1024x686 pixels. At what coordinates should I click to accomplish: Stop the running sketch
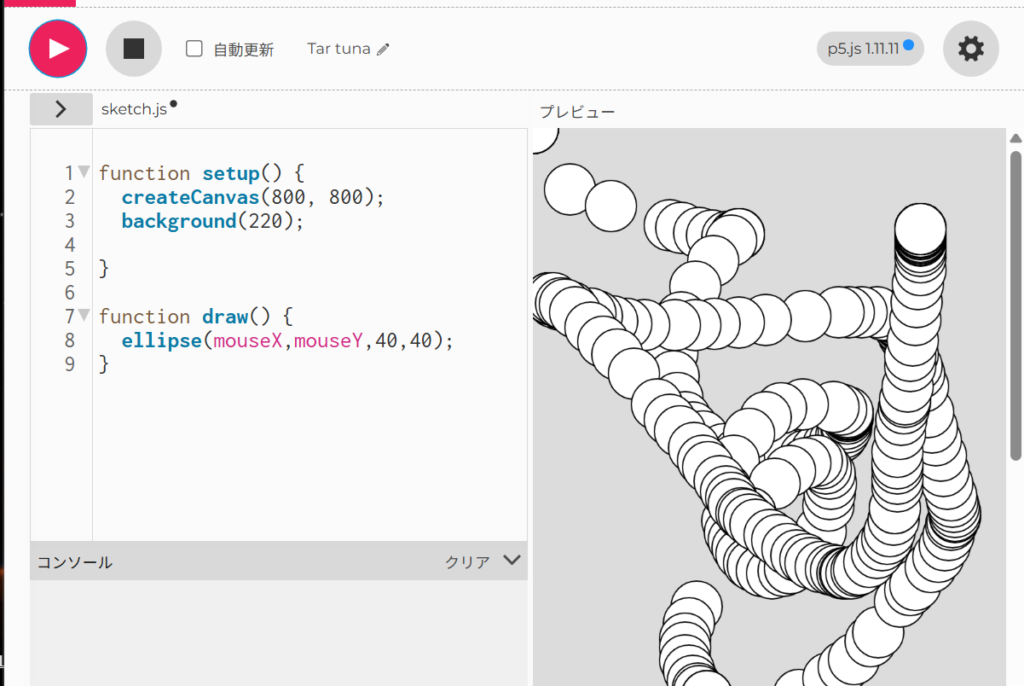tap(134, 49)
